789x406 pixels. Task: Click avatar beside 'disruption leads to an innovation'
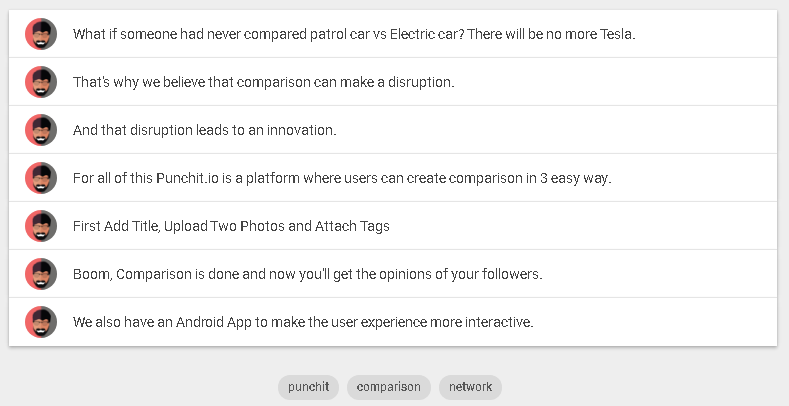[41, 130]
